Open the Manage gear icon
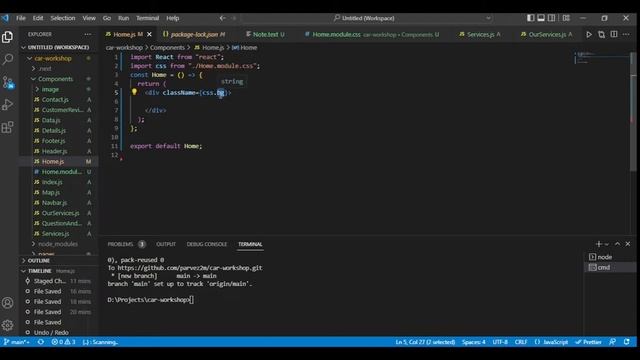The height and width of the screenshot is (360, 640). pos(7,325)
